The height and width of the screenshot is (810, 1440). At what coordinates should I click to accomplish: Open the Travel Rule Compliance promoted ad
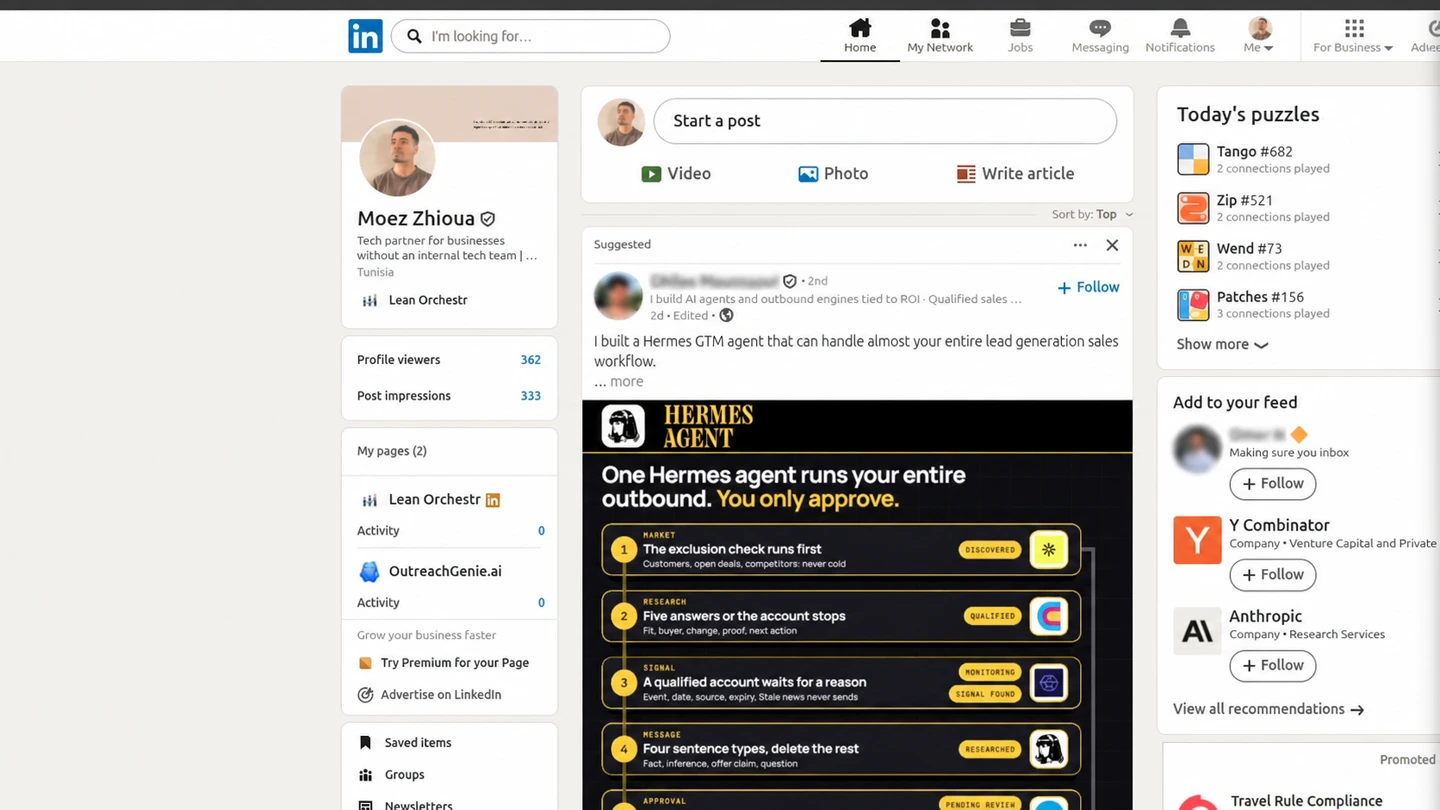coord(1306,800)
